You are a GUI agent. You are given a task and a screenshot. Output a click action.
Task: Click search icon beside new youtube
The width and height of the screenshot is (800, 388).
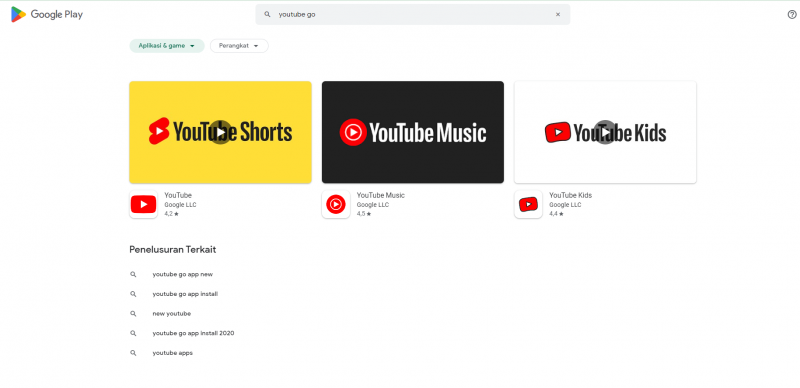click(133, 314)
